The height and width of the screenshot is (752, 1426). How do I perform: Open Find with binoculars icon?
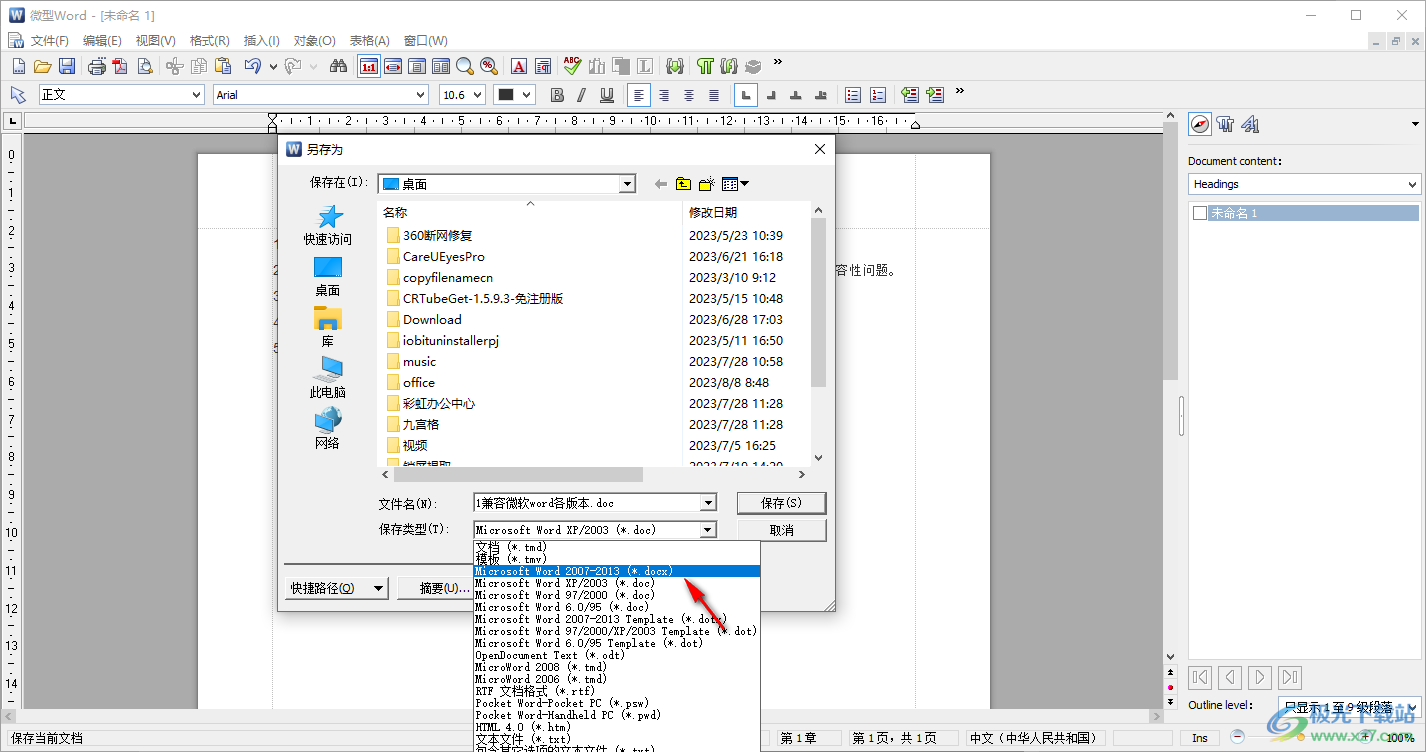(338, 66)
